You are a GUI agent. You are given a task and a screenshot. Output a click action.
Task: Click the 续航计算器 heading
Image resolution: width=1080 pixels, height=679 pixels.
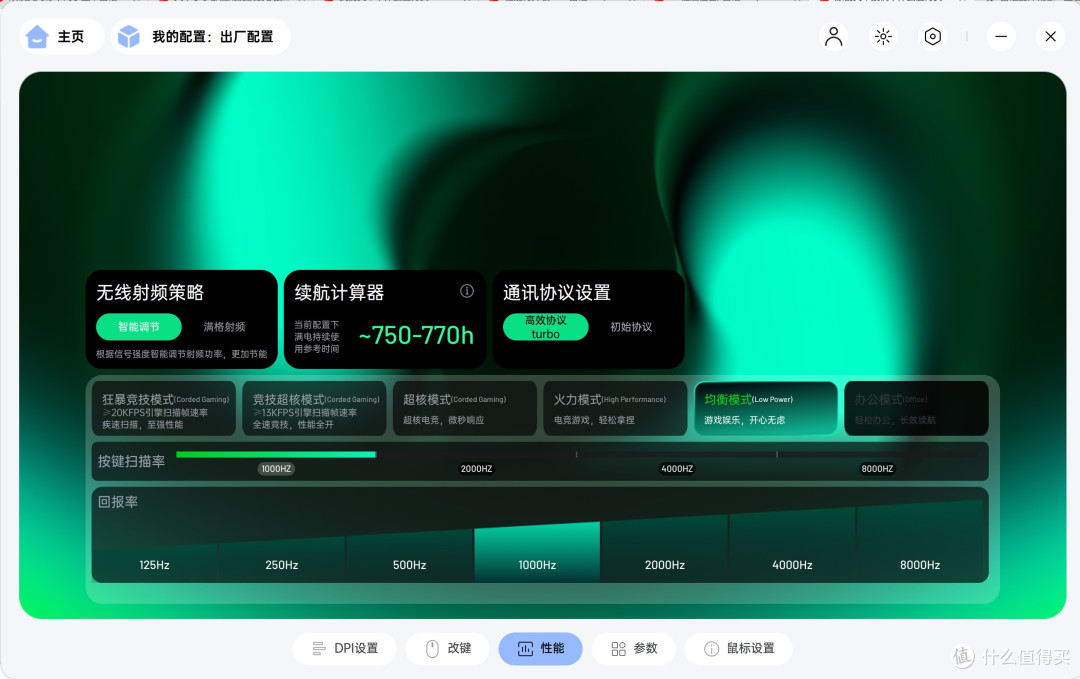click(339, 293)
